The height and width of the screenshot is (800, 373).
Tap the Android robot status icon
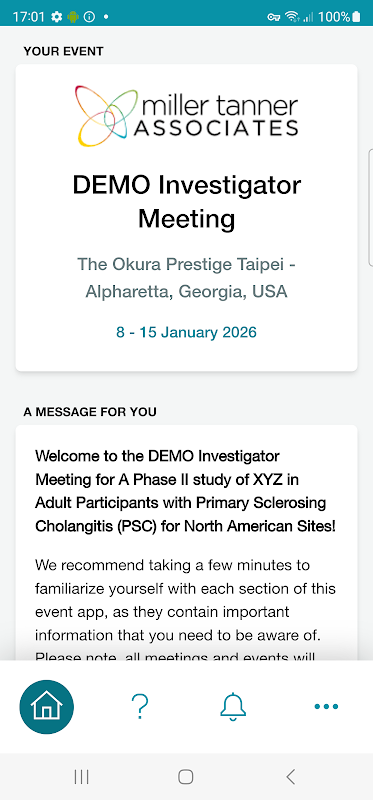tap(73, 17)
